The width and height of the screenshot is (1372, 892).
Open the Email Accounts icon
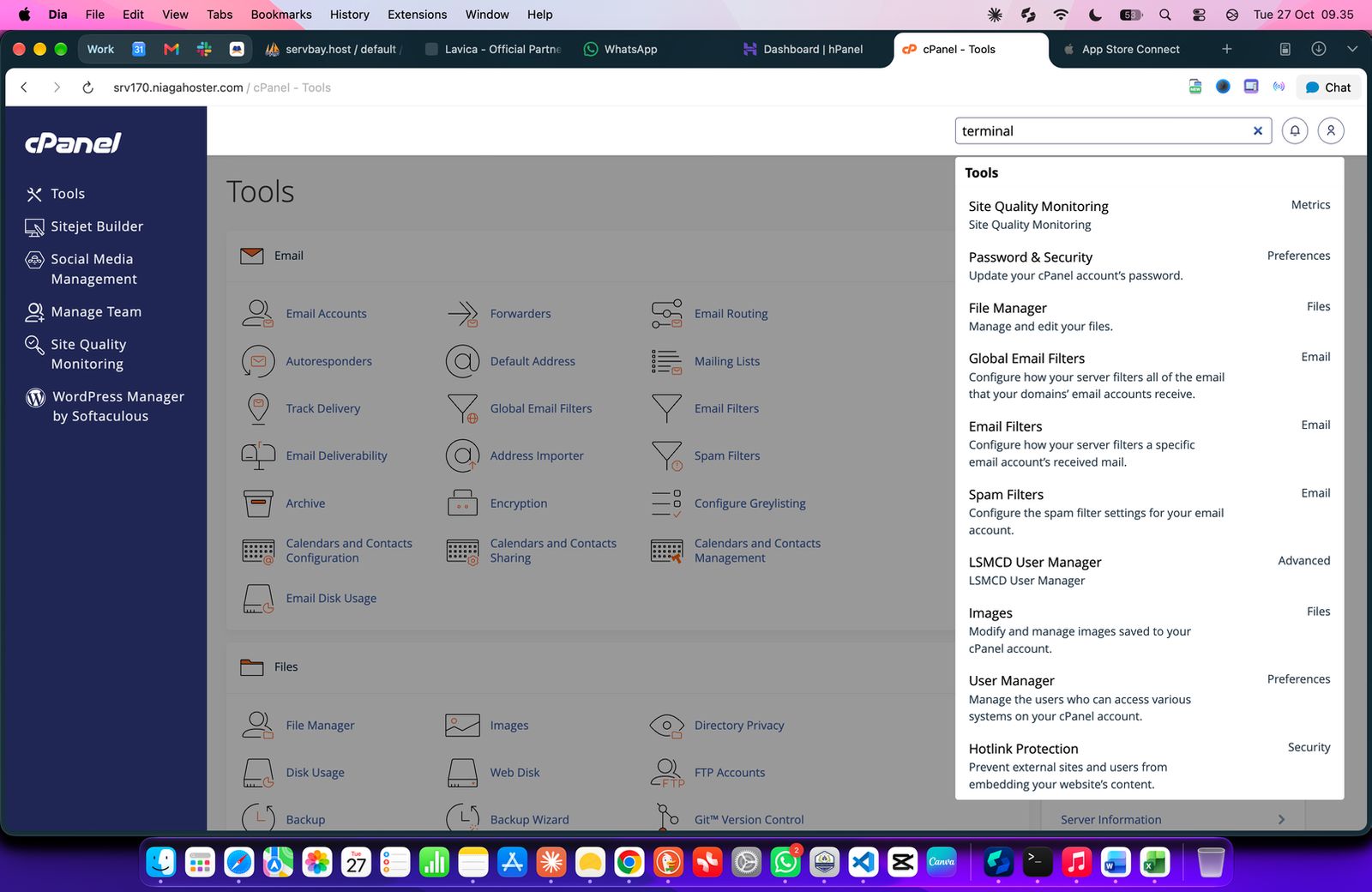(x=258, y=314)
